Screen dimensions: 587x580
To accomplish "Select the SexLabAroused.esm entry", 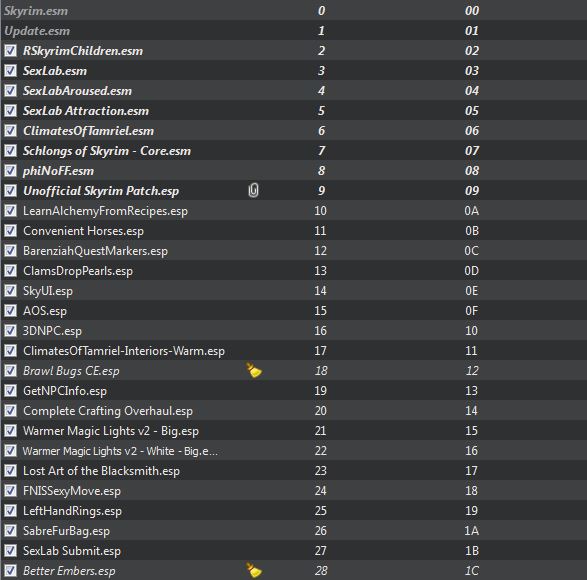I will click(77, 91).
